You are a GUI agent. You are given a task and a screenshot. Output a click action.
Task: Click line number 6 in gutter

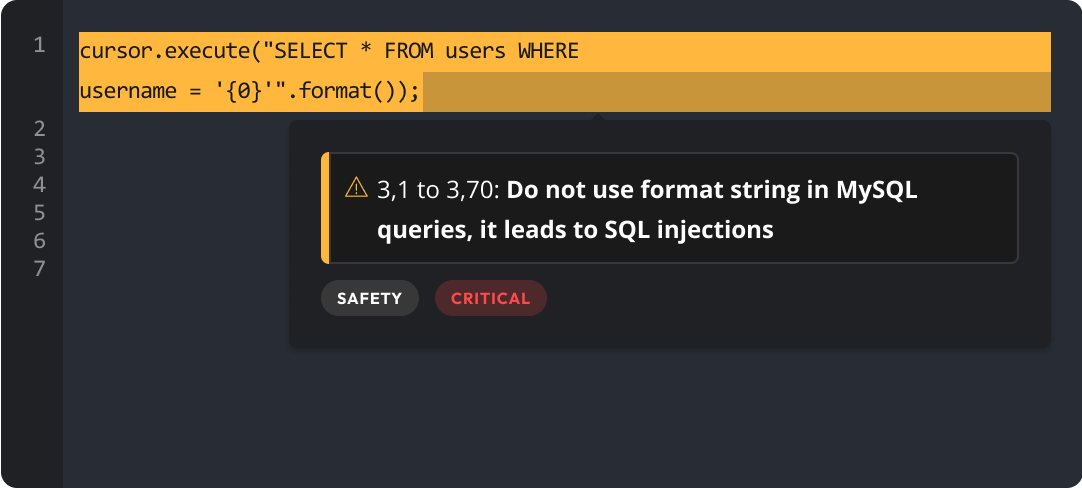click(x=39, y=240)
